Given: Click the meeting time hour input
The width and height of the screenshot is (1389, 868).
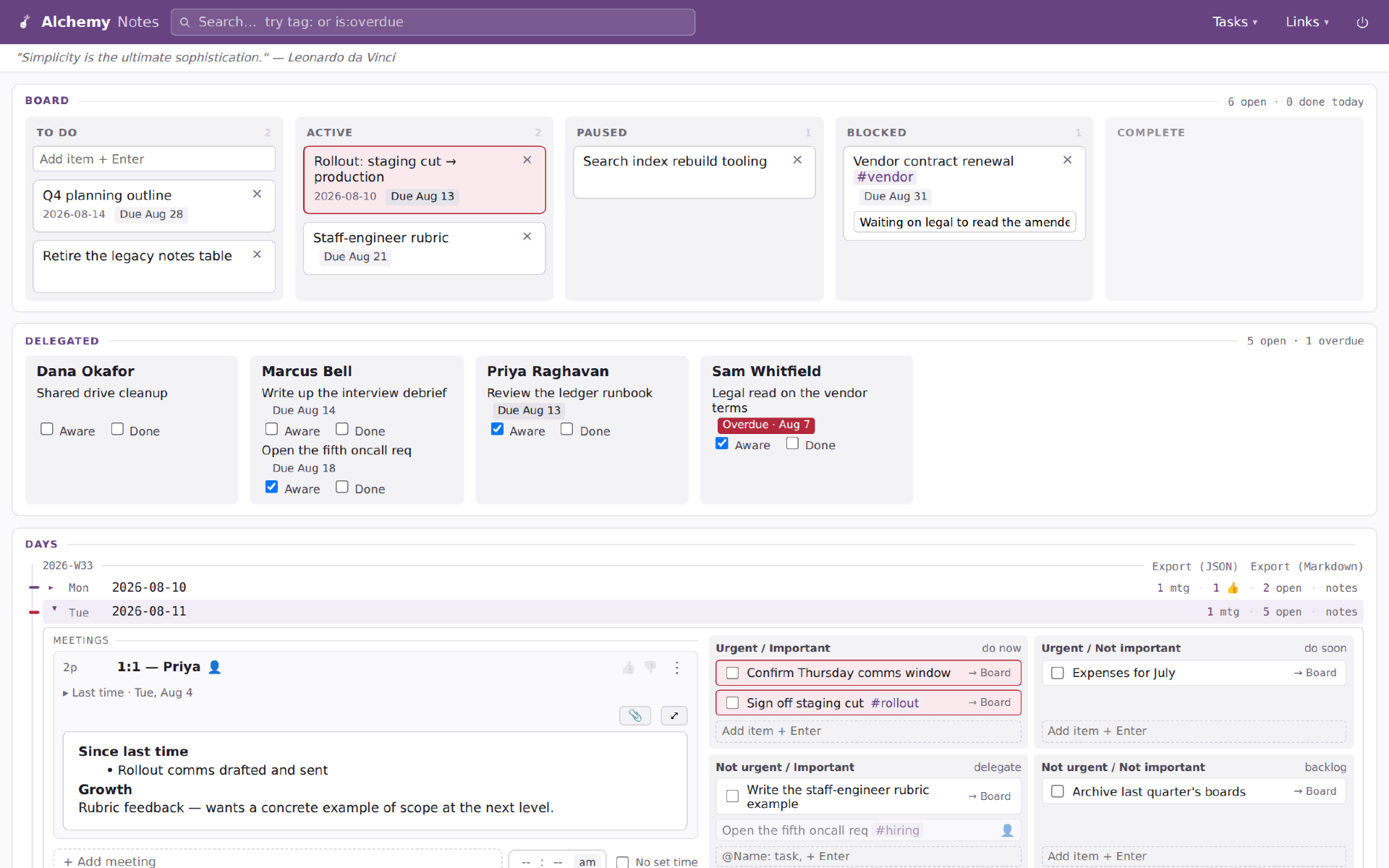Looking at the screenshot, I should pyautogui.click(x=526, y=862).
